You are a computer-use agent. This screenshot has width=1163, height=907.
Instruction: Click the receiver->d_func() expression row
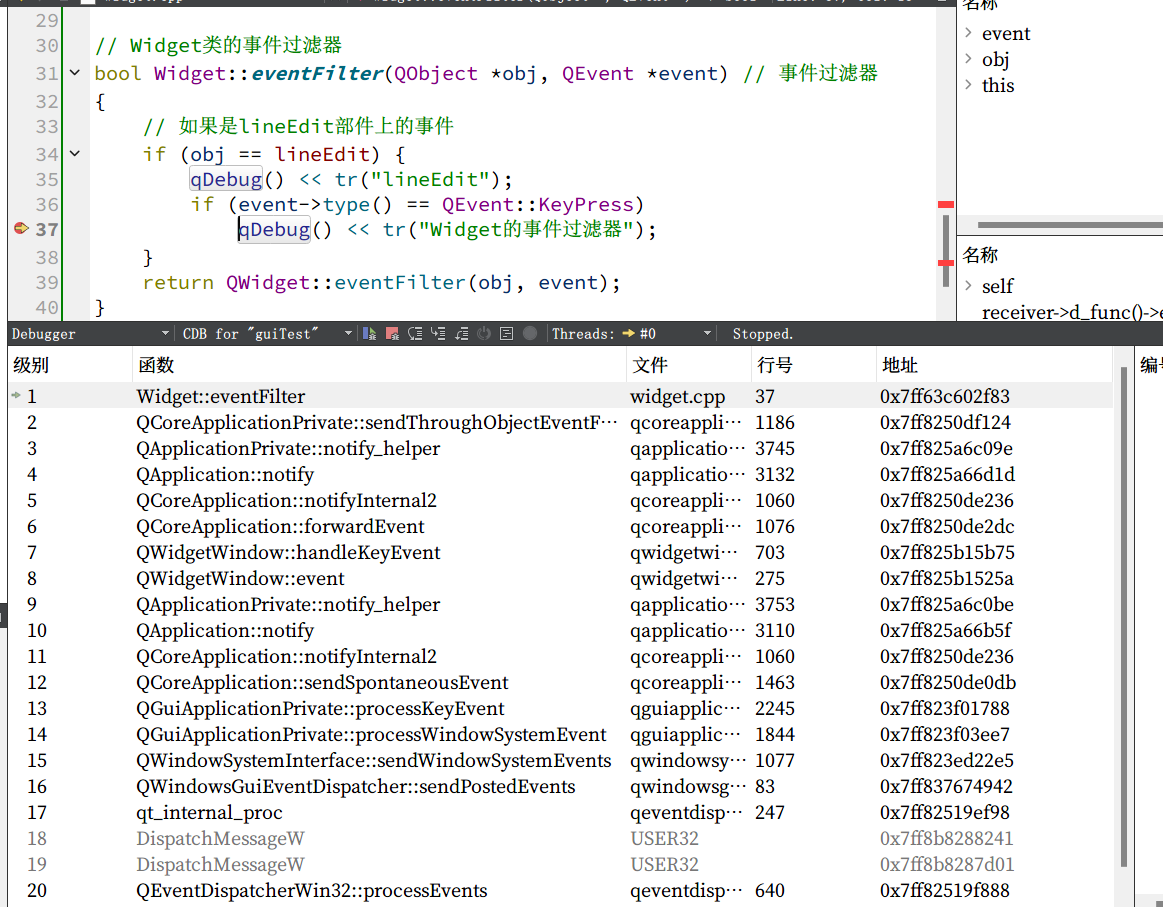point(1072,312)
